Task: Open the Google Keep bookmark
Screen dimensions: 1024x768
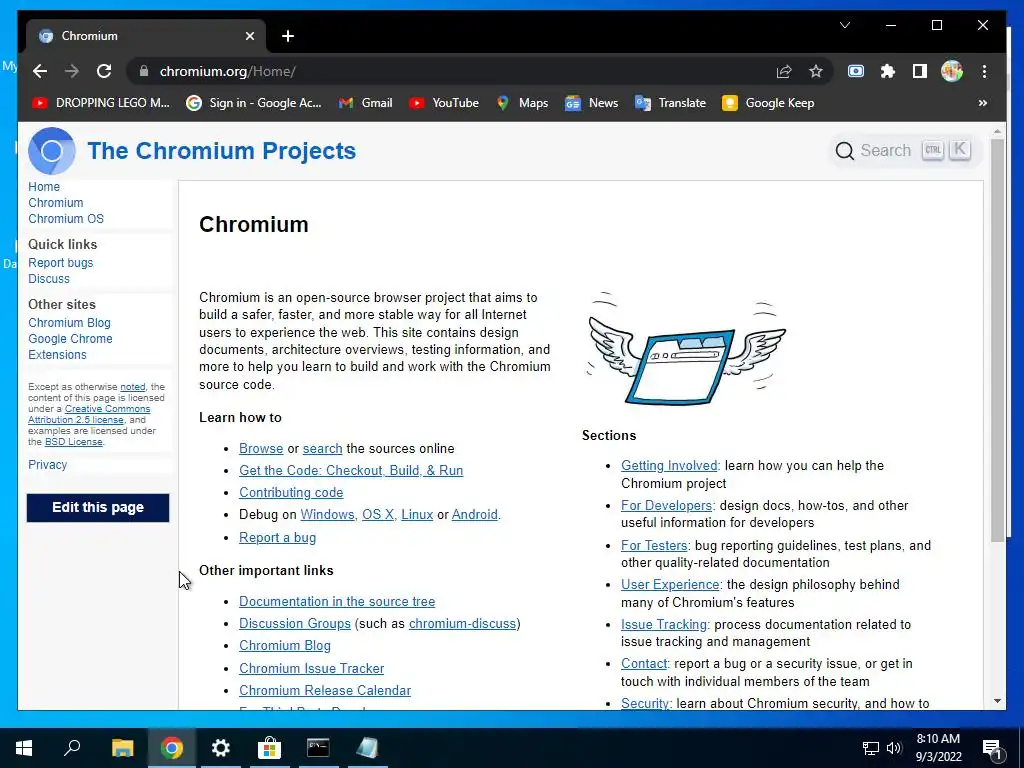Action: pyautogui.click(x=768, y=103)
